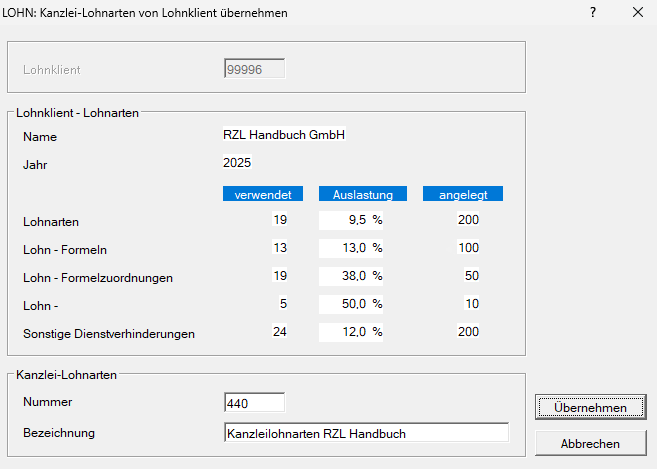Screen dimensions: 657x469
Task: Click the Abbrechen button
Action: (x=589, y=442)
